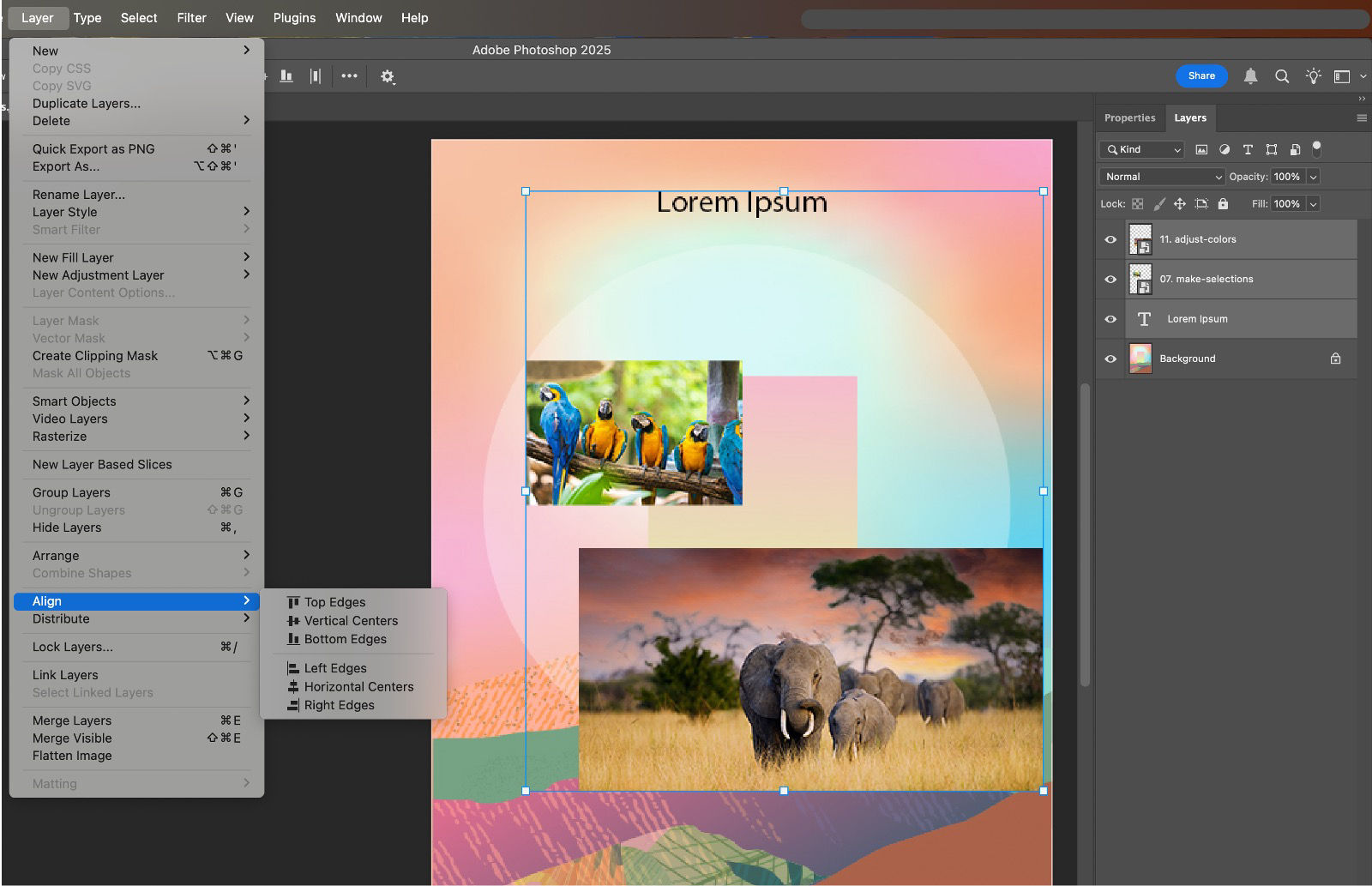This screenshot has height=886, width=1372.
Task: Filter to show only pixel layers
Action: pos(1202,149)
